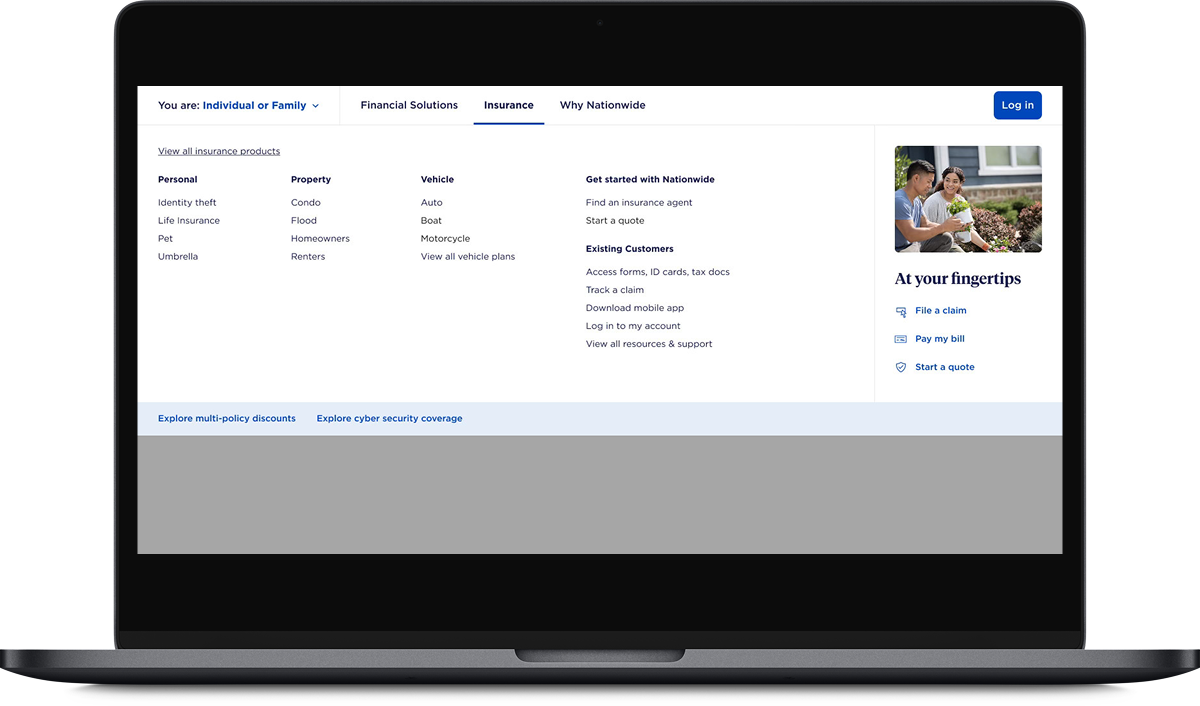Click the Start a quote shield icon
The width and height of the screenshot is (1200, 706).
901,367
